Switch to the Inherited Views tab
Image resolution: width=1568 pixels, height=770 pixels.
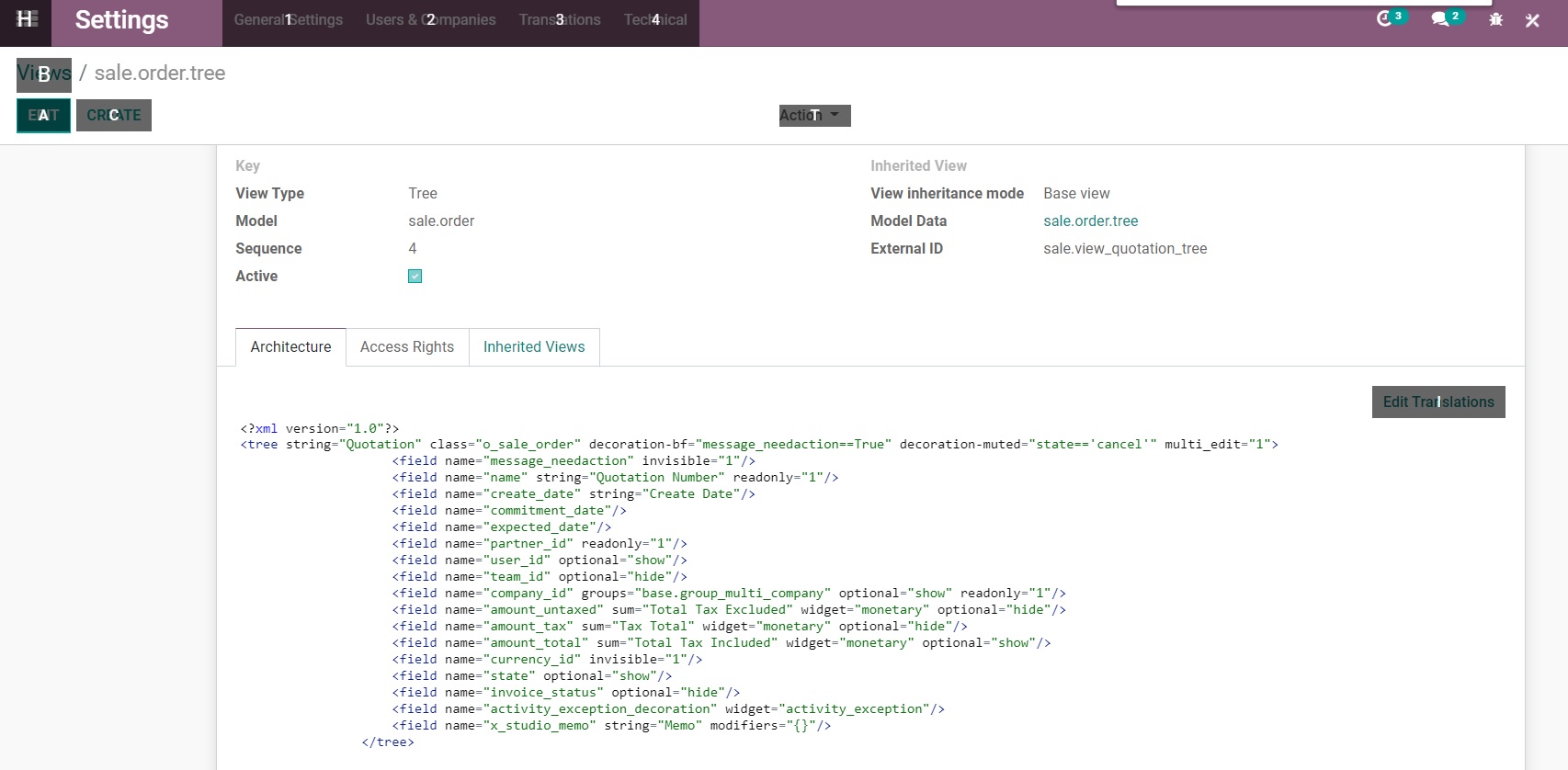(x=533, y=347)
